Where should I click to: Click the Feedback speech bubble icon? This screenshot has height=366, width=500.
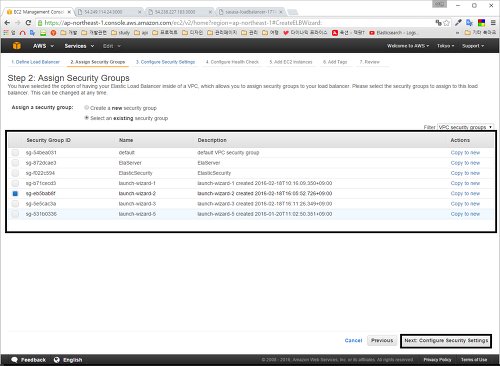[14, 360]
